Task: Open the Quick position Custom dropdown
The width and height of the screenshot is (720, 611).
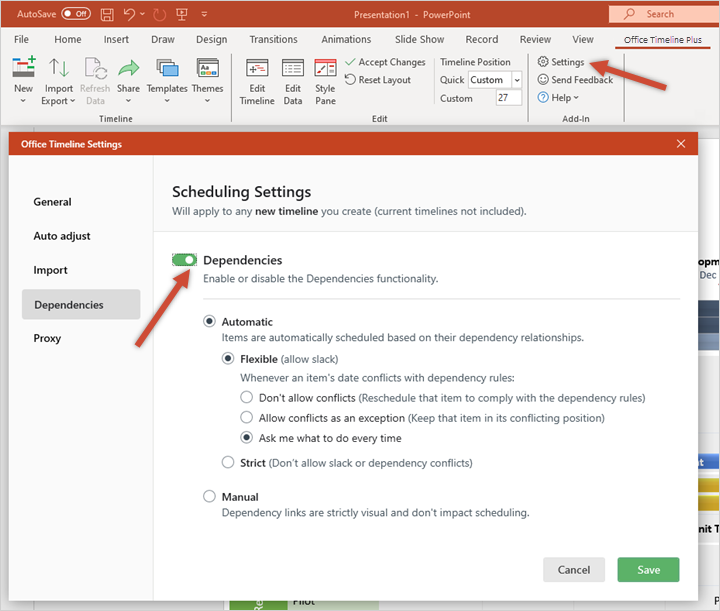Action: [517, 80]
